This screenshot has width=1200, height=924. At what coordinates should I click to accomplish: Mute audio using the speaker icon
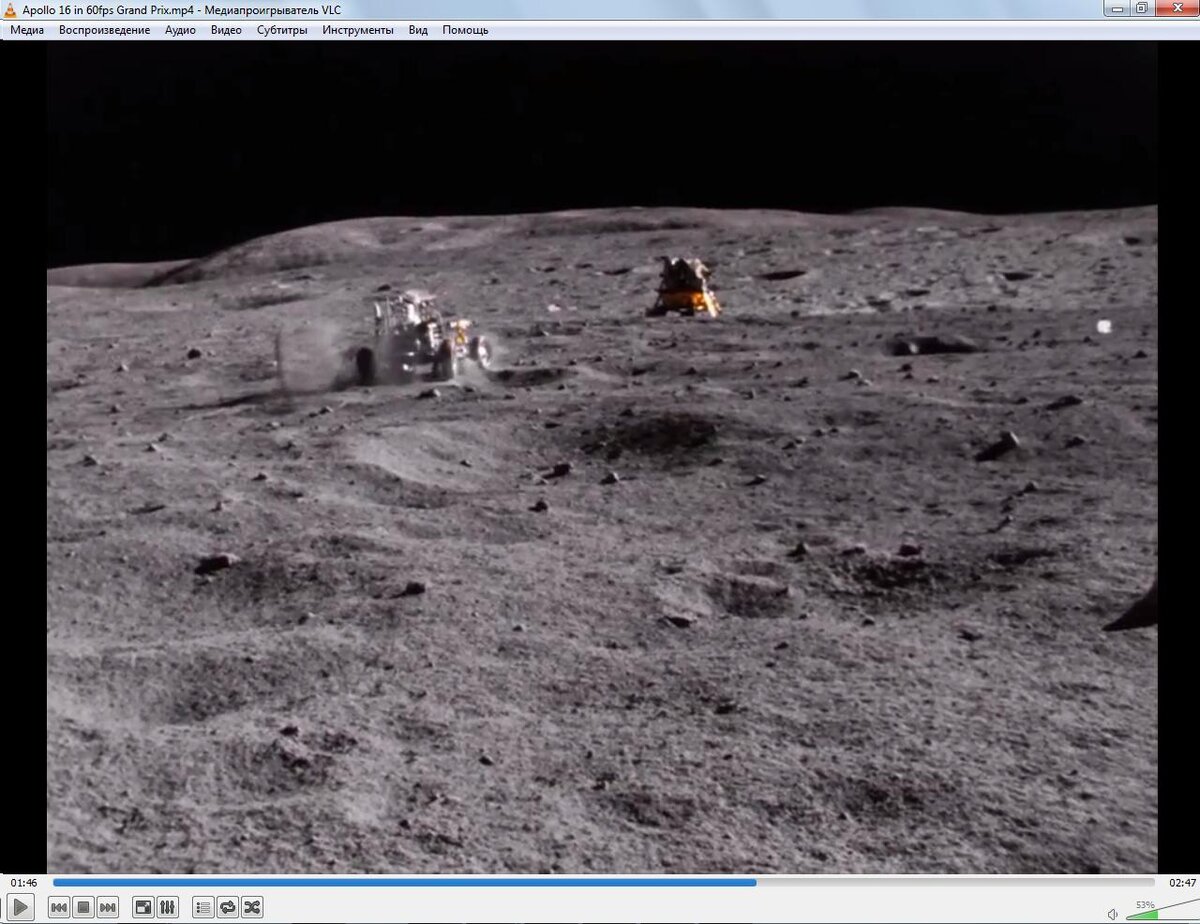pyautogui.click(x=1113, y=913)
